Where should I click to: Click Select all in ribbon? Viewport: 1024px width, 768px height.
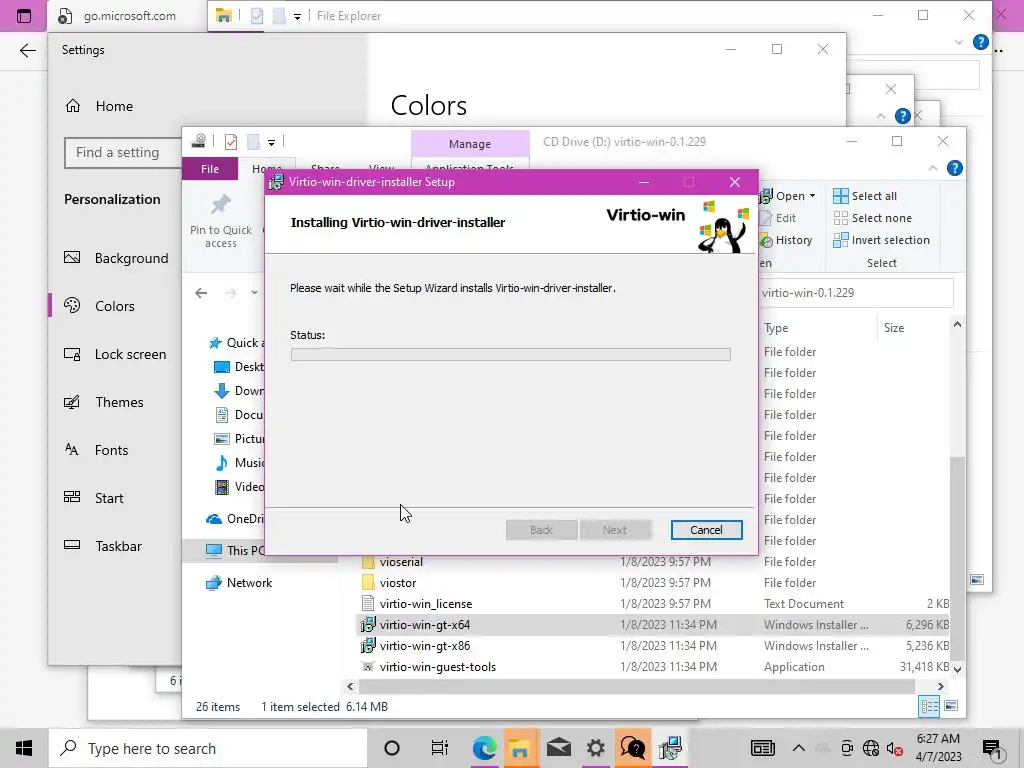click(865, 196)
